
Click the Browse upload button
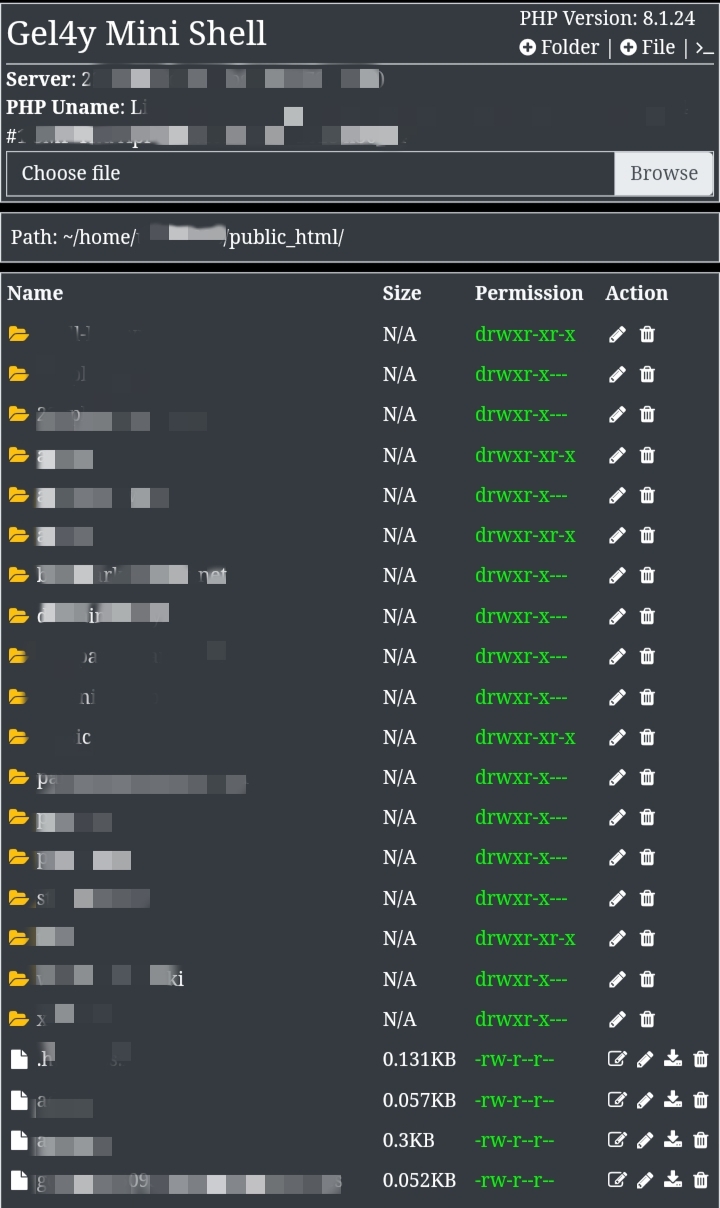(663, 173)
